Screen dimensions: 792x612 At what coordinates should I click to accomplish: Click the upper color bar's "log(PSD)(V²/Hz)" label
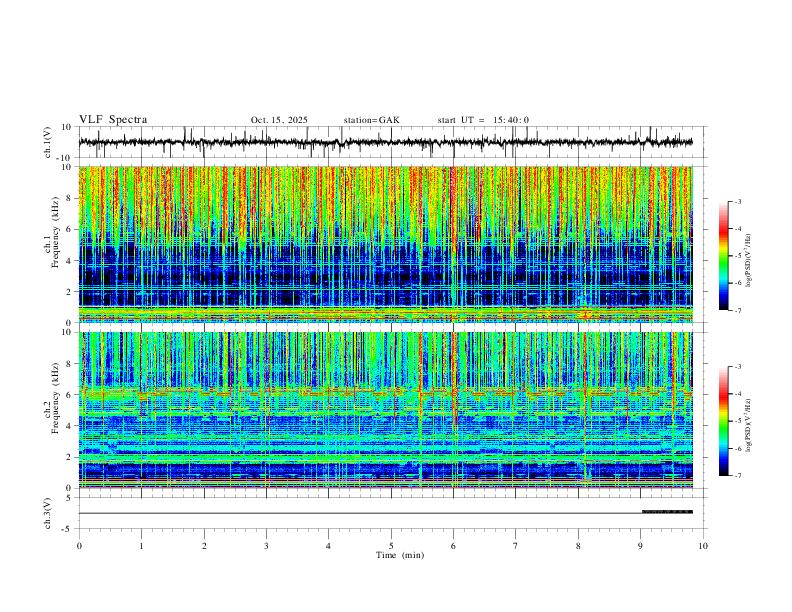click(748, 261)
